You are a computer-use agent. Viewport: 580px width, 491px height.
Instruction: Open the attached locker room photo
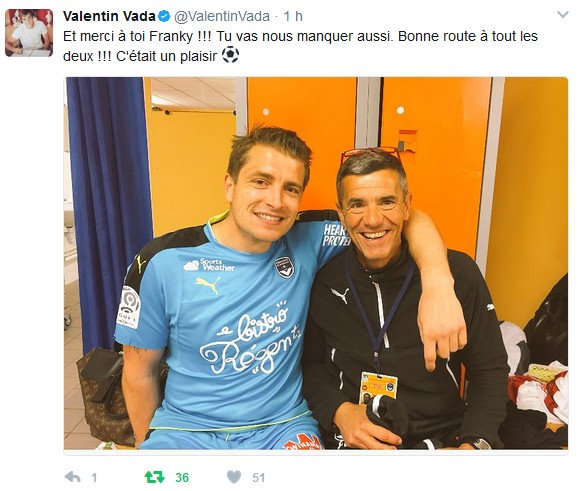pyautogui.click(x=316, y=263)
